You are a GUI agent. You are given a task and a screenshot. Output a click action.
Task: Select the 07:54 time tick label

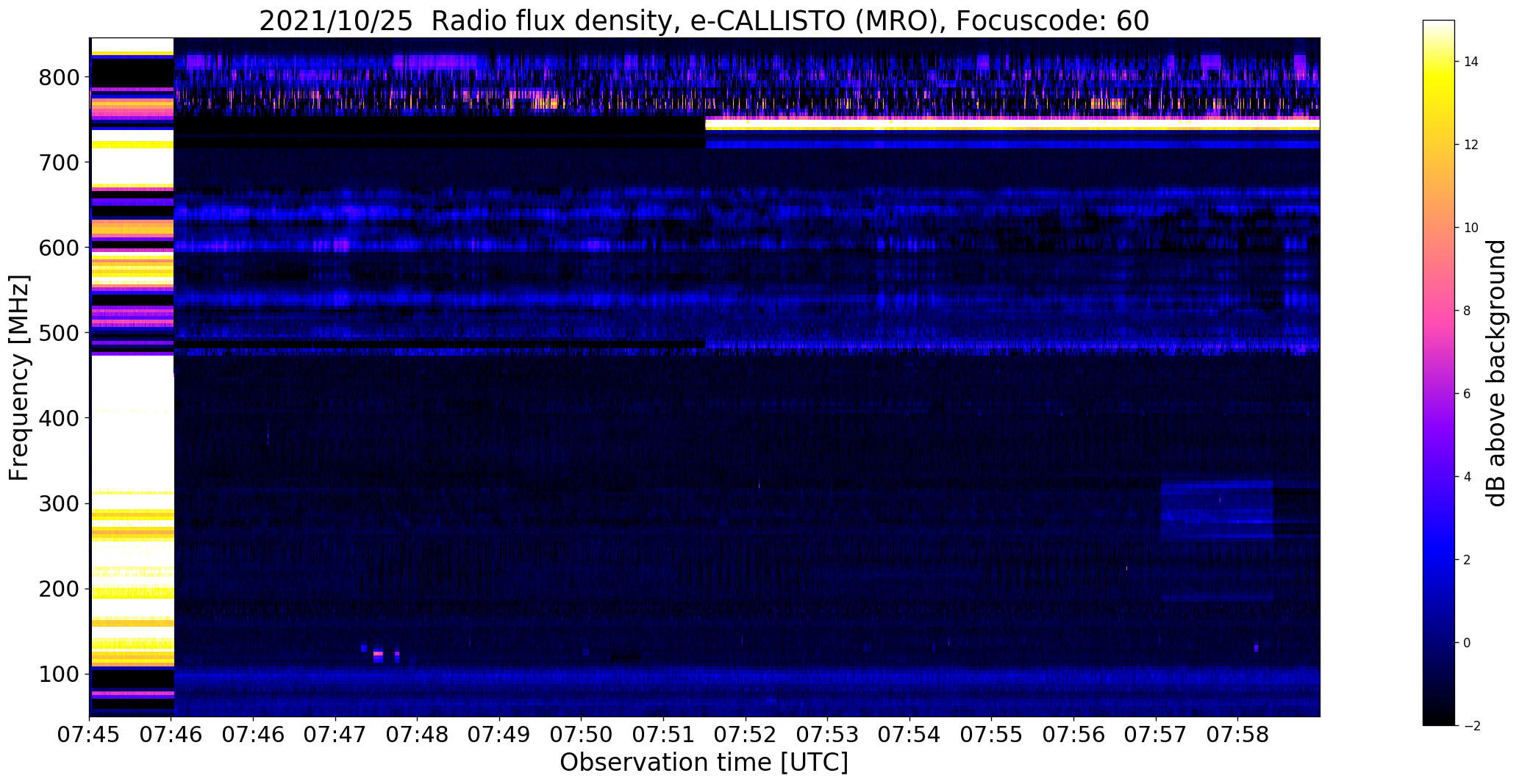909,736
